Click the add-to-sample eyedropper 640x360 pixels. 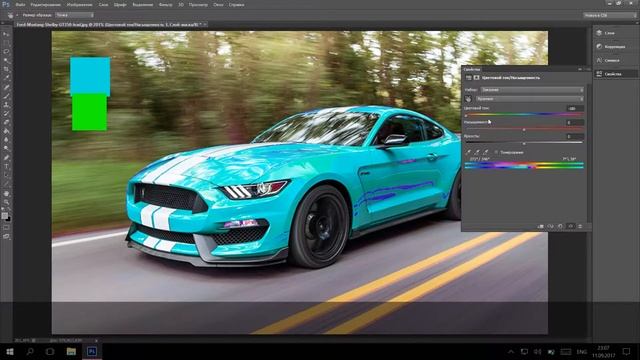(477, 152)
